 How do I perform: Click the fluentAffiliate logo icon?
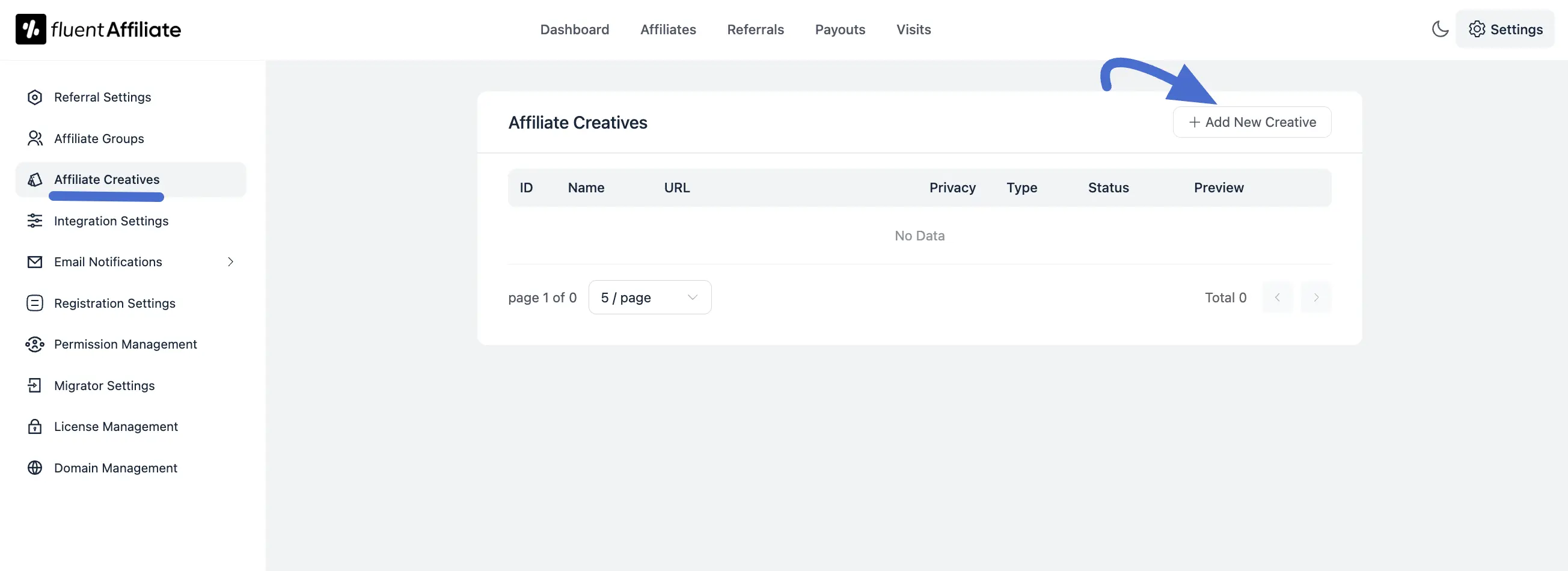[x=32, y=29]
